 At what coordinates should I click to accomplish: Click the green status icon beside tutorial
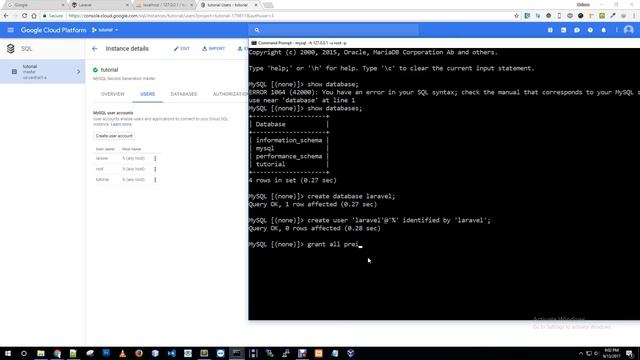click(x=96, y=70)
